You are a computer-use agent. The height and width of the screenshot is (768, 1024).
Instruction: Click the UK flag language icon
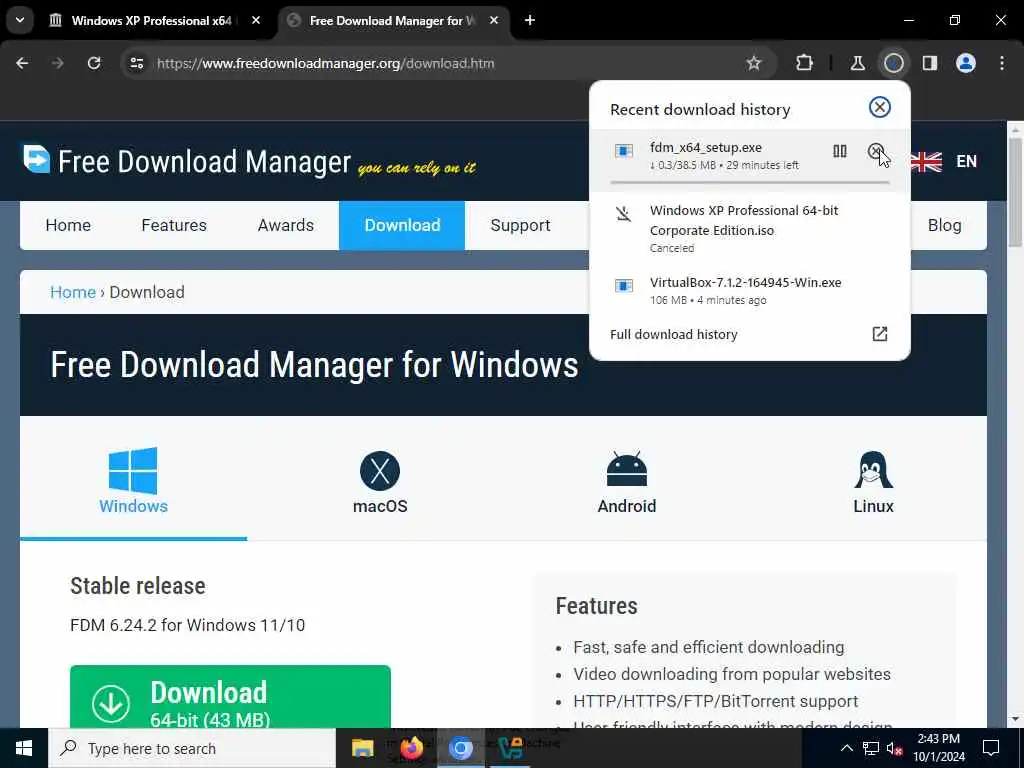(x=926, y=161)
